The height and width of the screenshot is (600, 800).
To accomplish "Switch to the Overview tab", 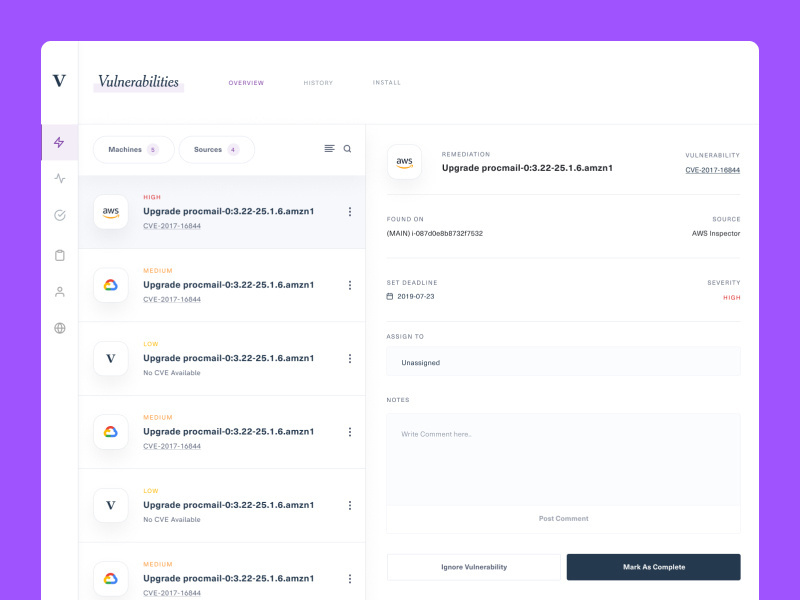I will [246, 83].
